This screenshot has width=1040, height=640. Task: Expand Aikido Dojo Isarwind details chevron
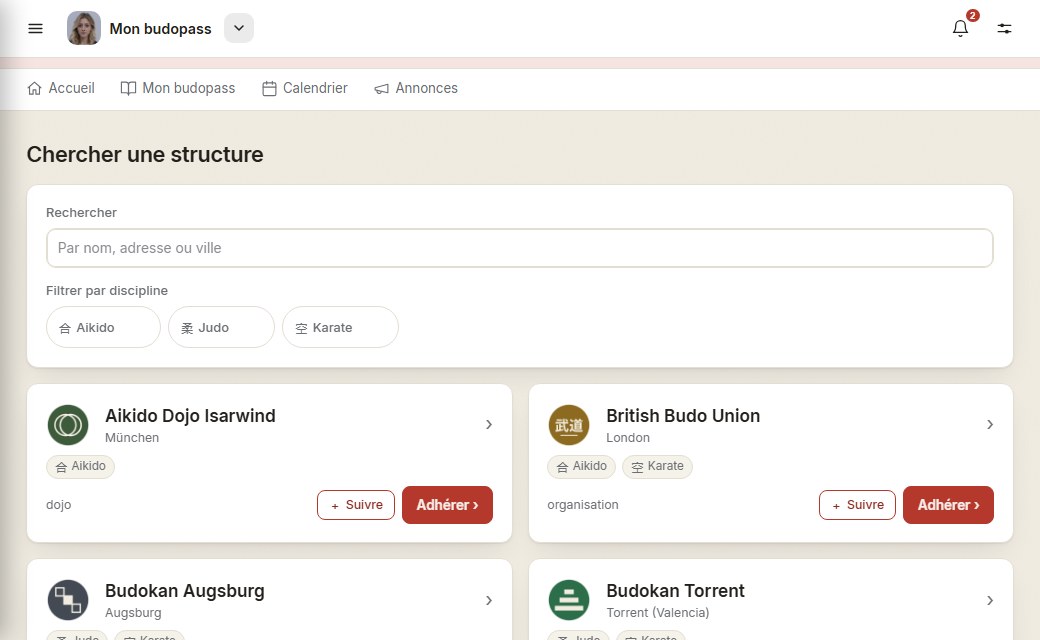tap(489, 424)
